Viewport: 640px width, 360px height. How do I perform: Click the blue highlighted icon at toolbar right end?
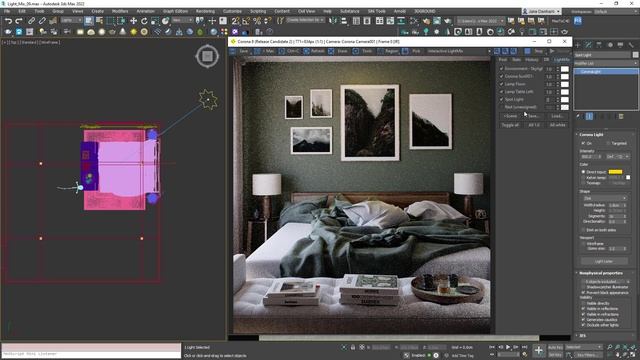pyautogui.click(x=578, y=21)
